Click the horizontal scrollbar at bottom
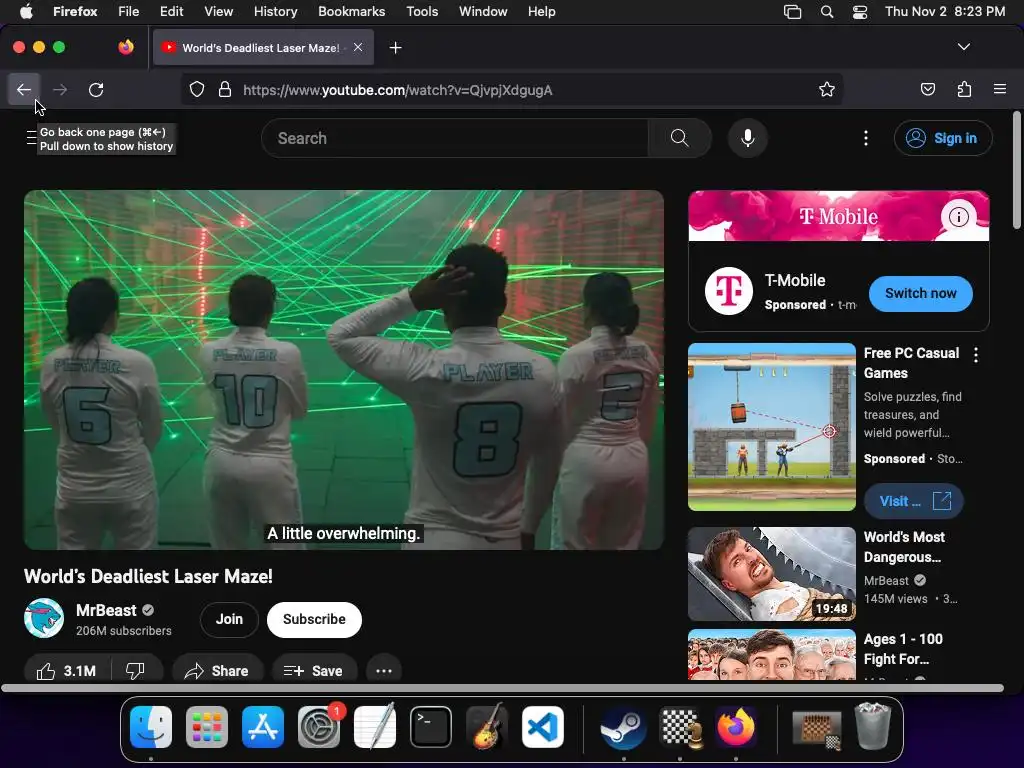This screenshot has width=1024, height=768. [x=502, y=688]
